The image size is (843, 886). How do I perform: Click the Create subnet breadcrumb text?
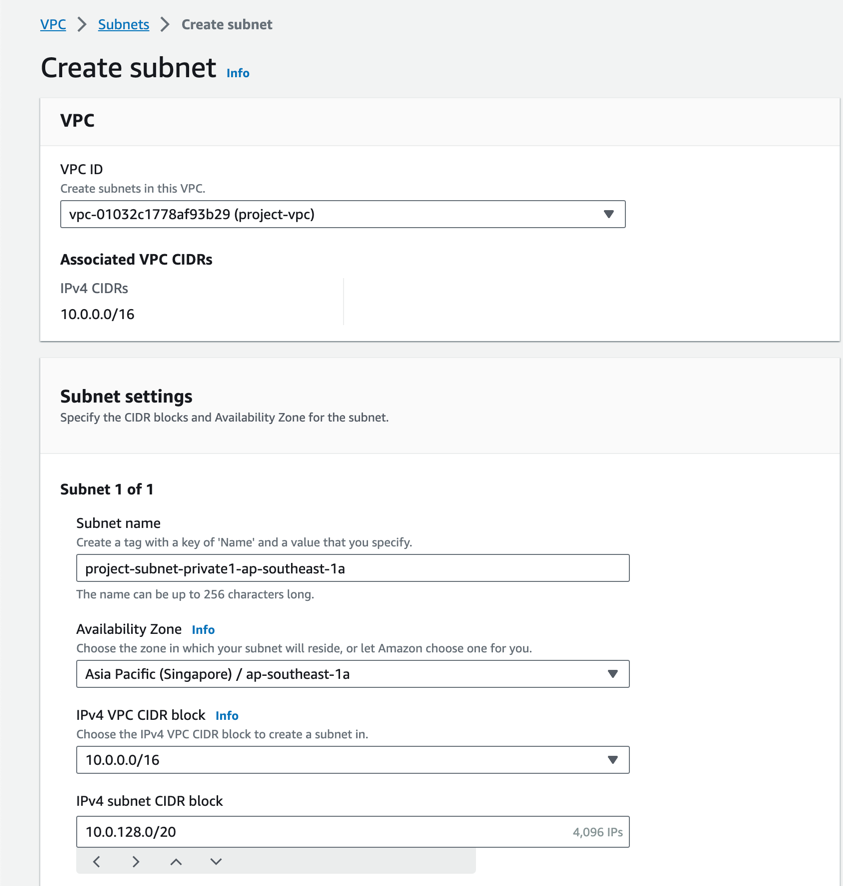(227, 24)
